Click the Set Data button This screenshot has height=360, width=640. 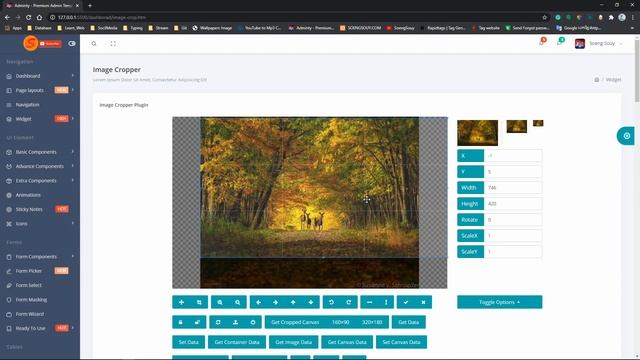click(189, 342)
